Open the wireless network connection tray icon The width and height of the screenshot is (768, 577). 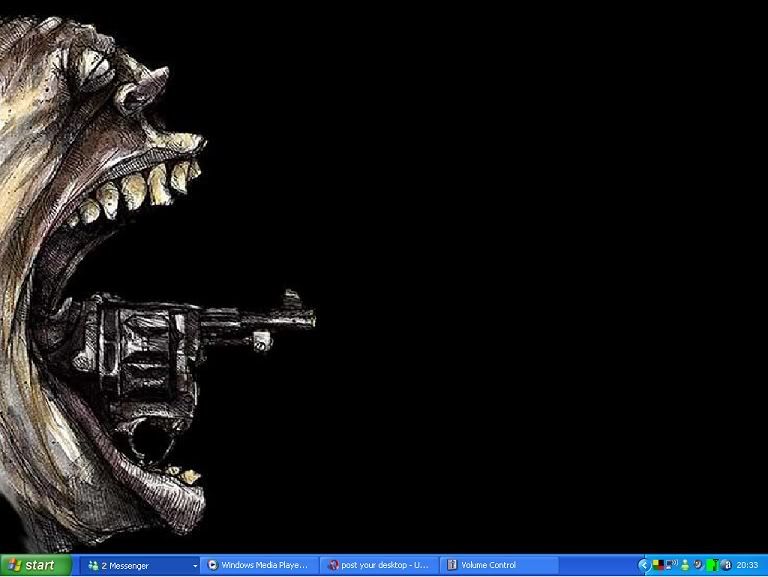pyautogui.click(x=672, y=565)
